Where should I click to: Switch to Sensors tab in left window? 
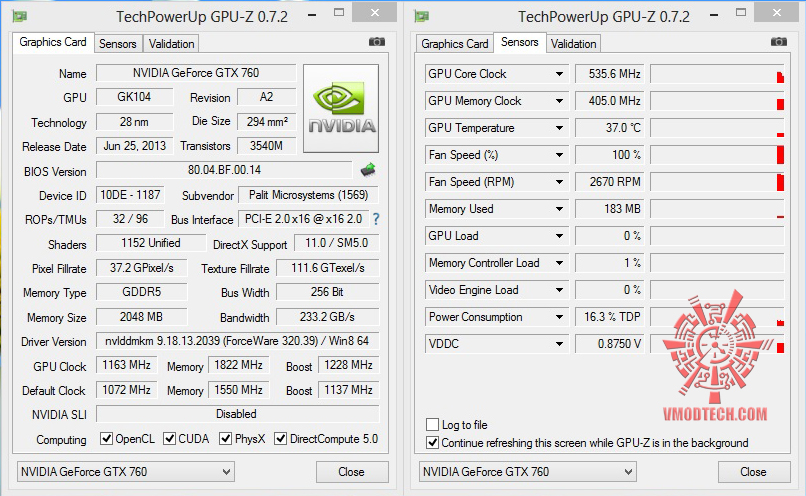[x=118, y=44]
